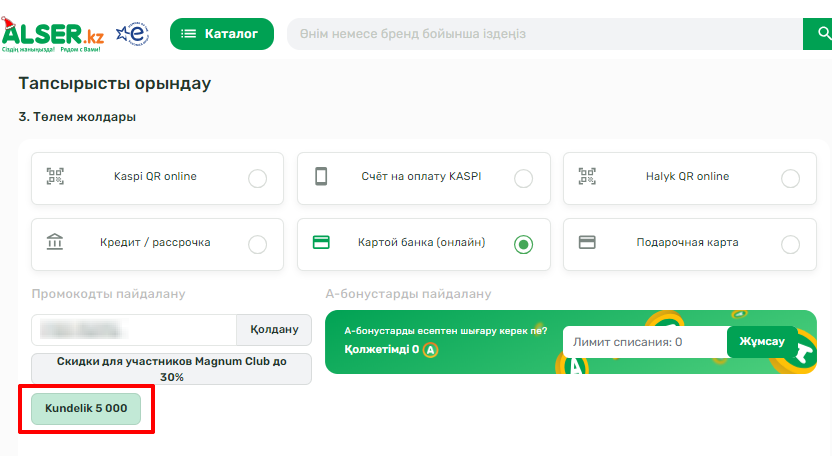This screenshot has width=832, height=456.
Task: Click the green bank card icon
Action: [x=321, y=243]
